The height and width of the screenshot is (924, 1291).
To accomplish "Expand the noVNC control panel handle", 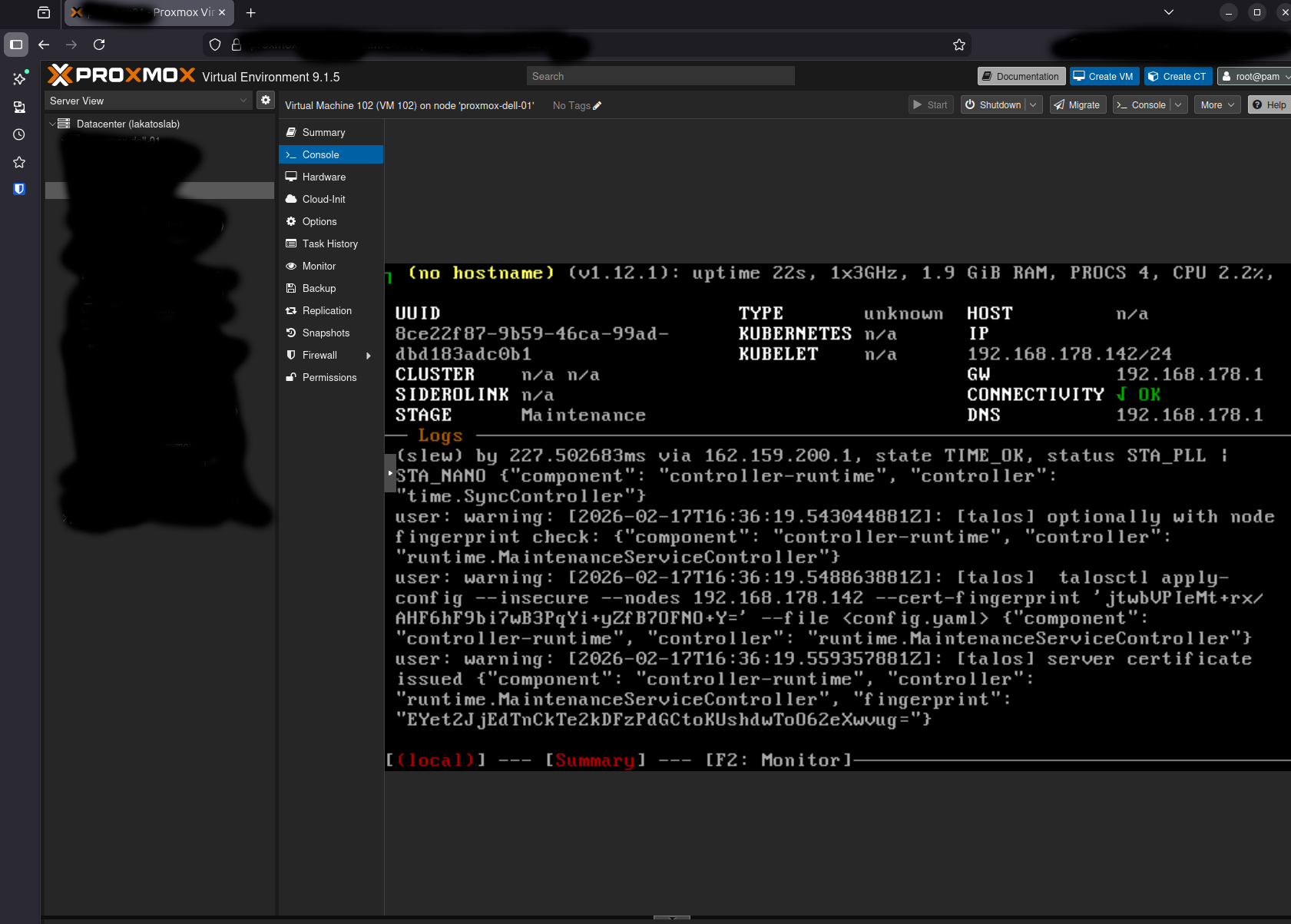I will click(389, 473).
